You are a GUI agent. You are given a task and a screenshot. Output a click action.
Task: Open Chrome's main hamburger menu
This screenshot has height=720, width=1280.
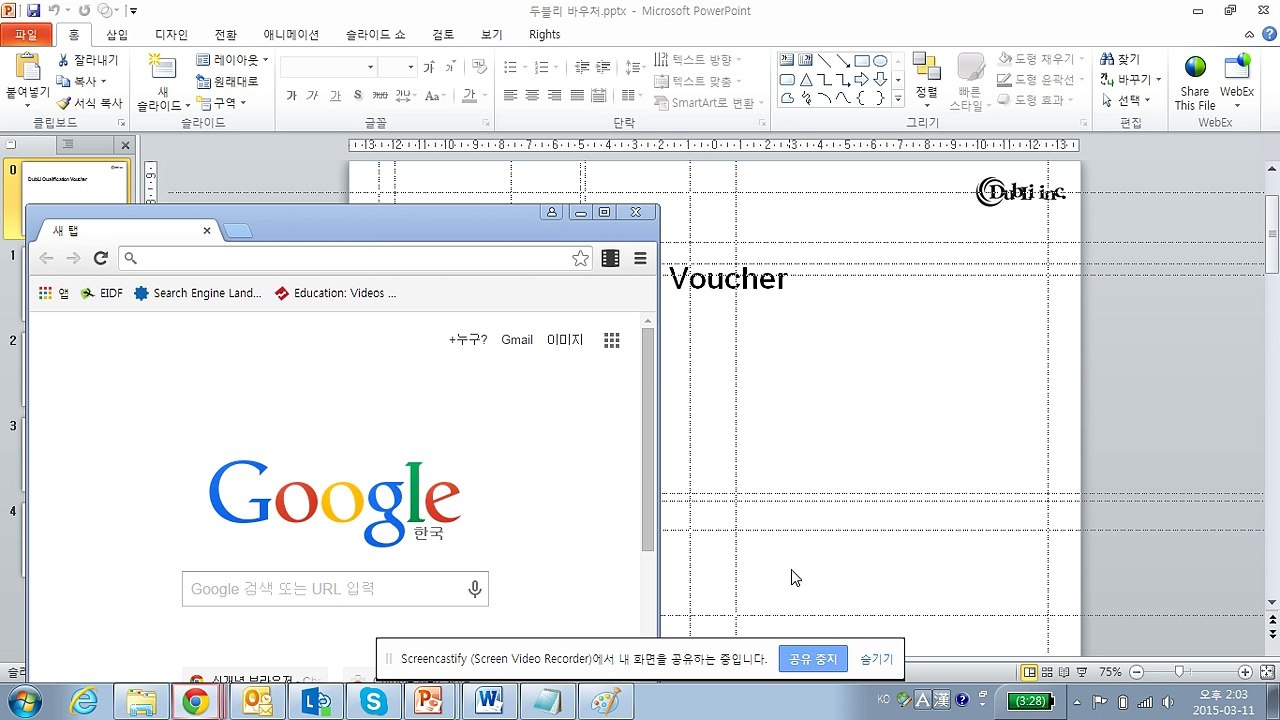click(640, 258)
